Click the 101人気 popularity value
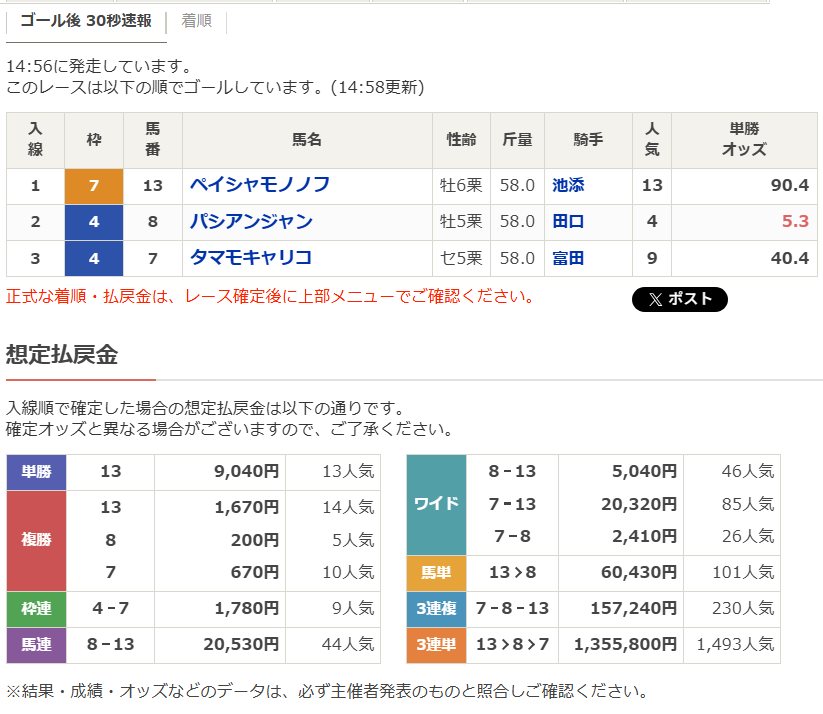 743,572
